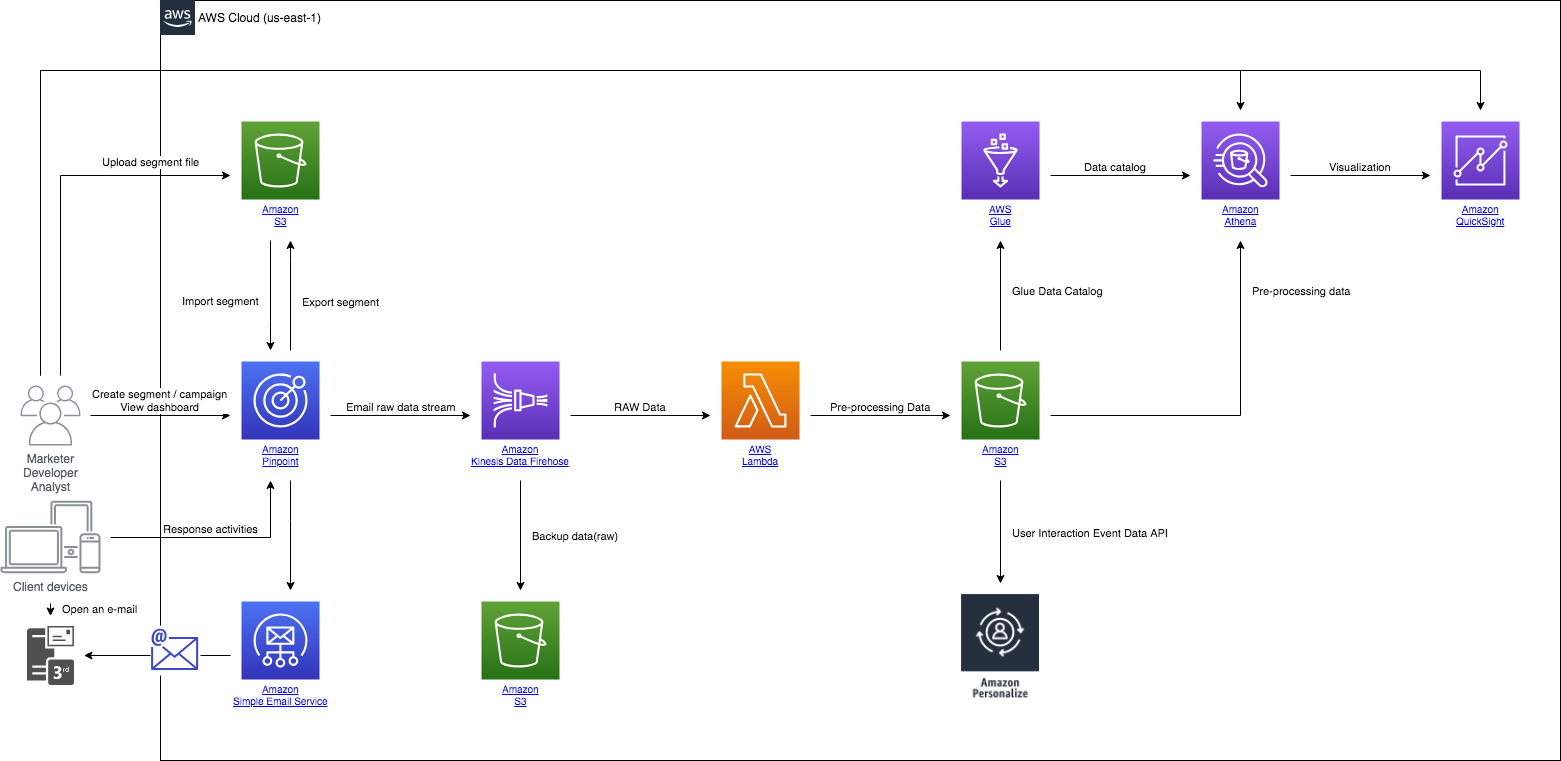Select the segment-file Amazon S3 bucket icon
This screenshot has width=1561, height=761.
280,160
